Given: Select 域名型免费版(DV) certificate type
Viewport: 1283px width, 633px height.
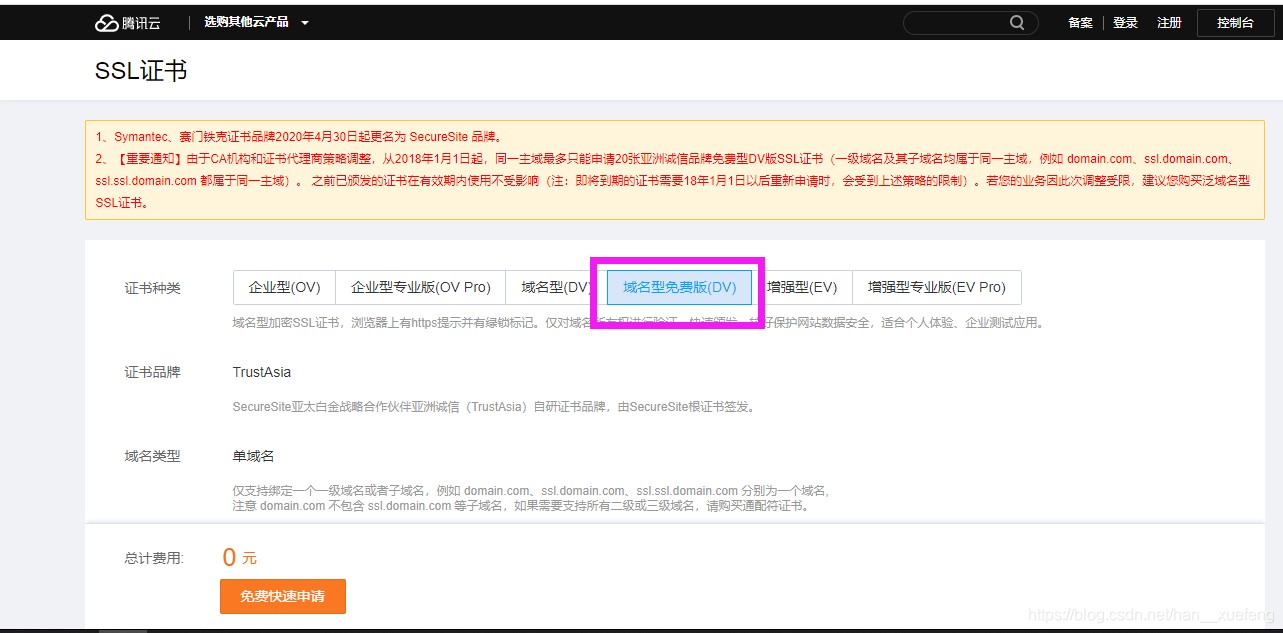Looking at the screenshot, I should [679, 287].
